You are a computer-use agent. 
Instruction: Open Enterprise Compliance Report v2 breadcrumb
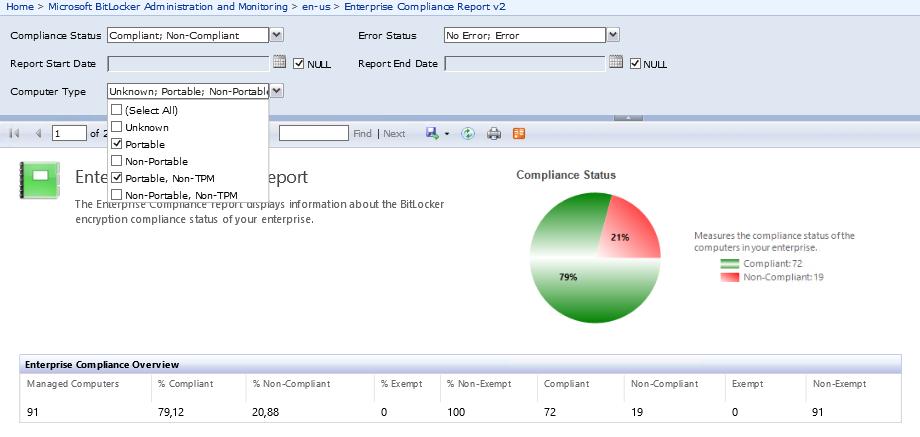pos(425,7)
